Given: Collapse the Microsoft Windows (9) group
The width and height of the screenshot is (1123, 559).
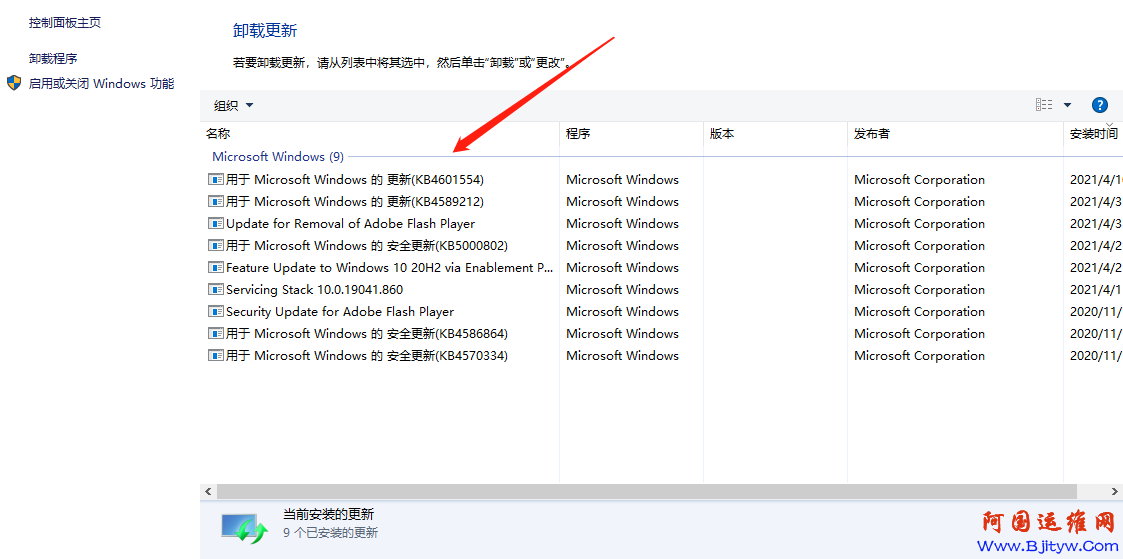Looking at the screenshot, I should [277, 157].
